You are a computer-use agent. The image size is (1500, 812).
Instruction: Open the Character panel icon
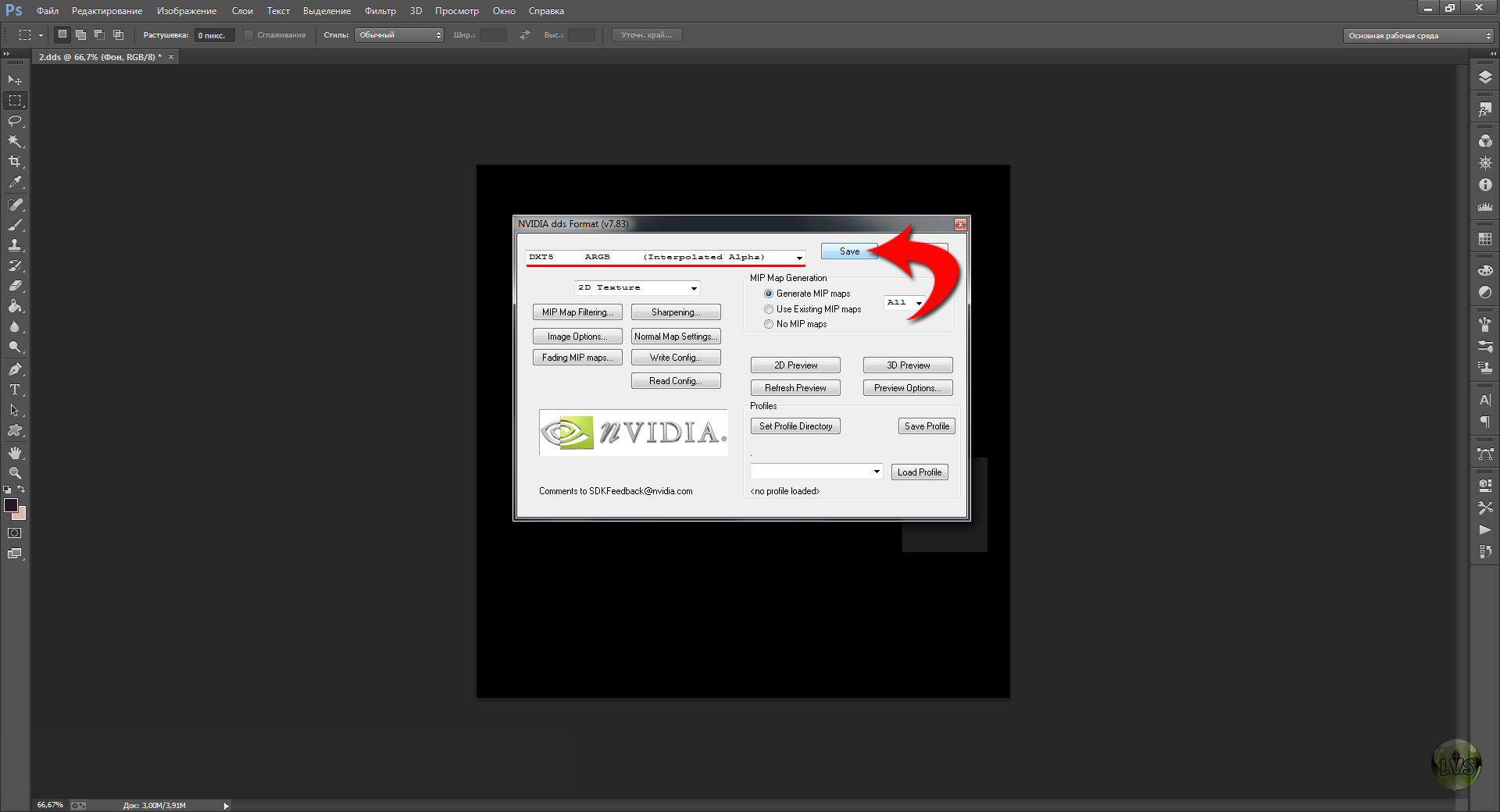tap(1485, 400)
